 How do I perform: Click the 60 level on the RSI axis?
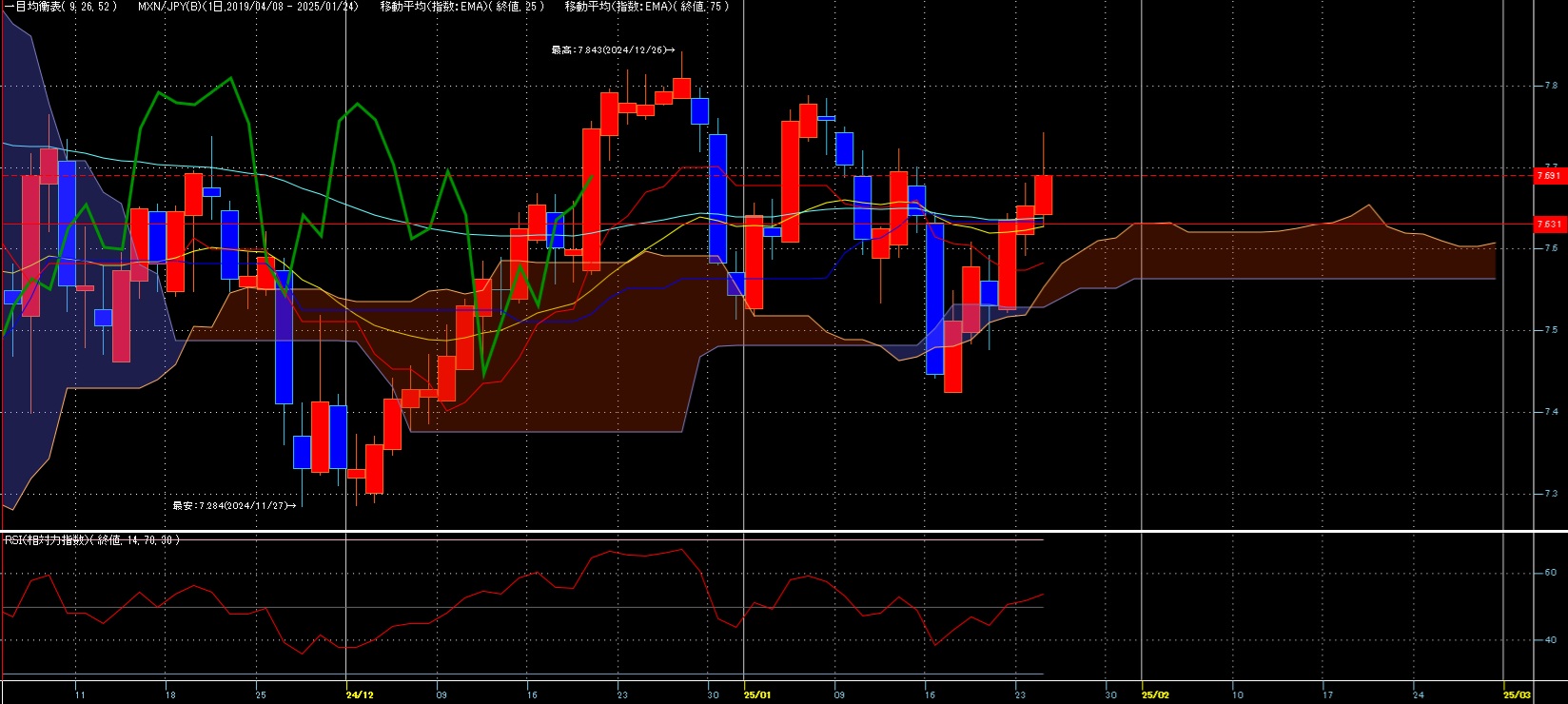coord(1550,573)
